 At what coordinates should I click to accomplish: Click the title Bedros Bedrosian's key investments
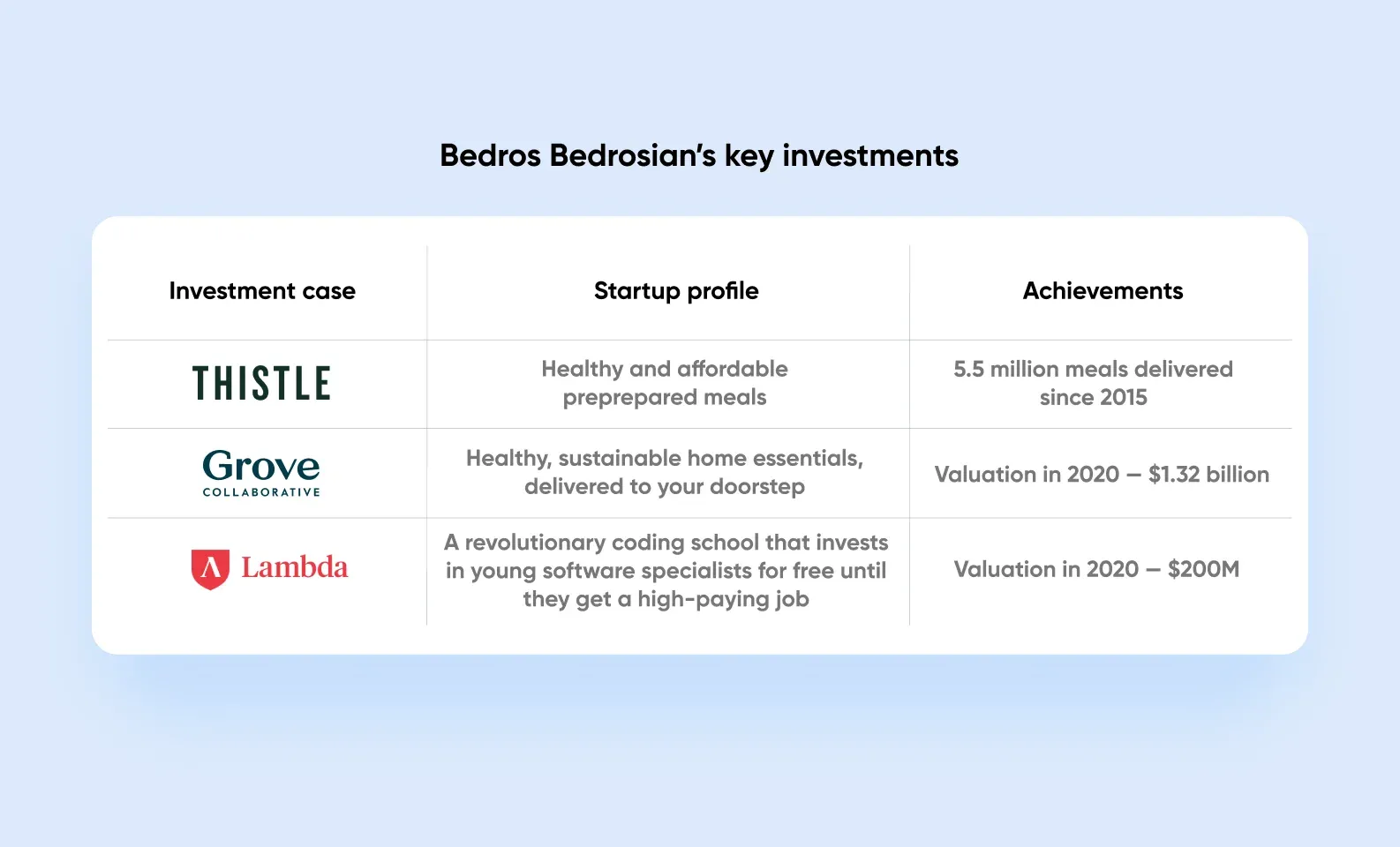(x=699, y=156)
